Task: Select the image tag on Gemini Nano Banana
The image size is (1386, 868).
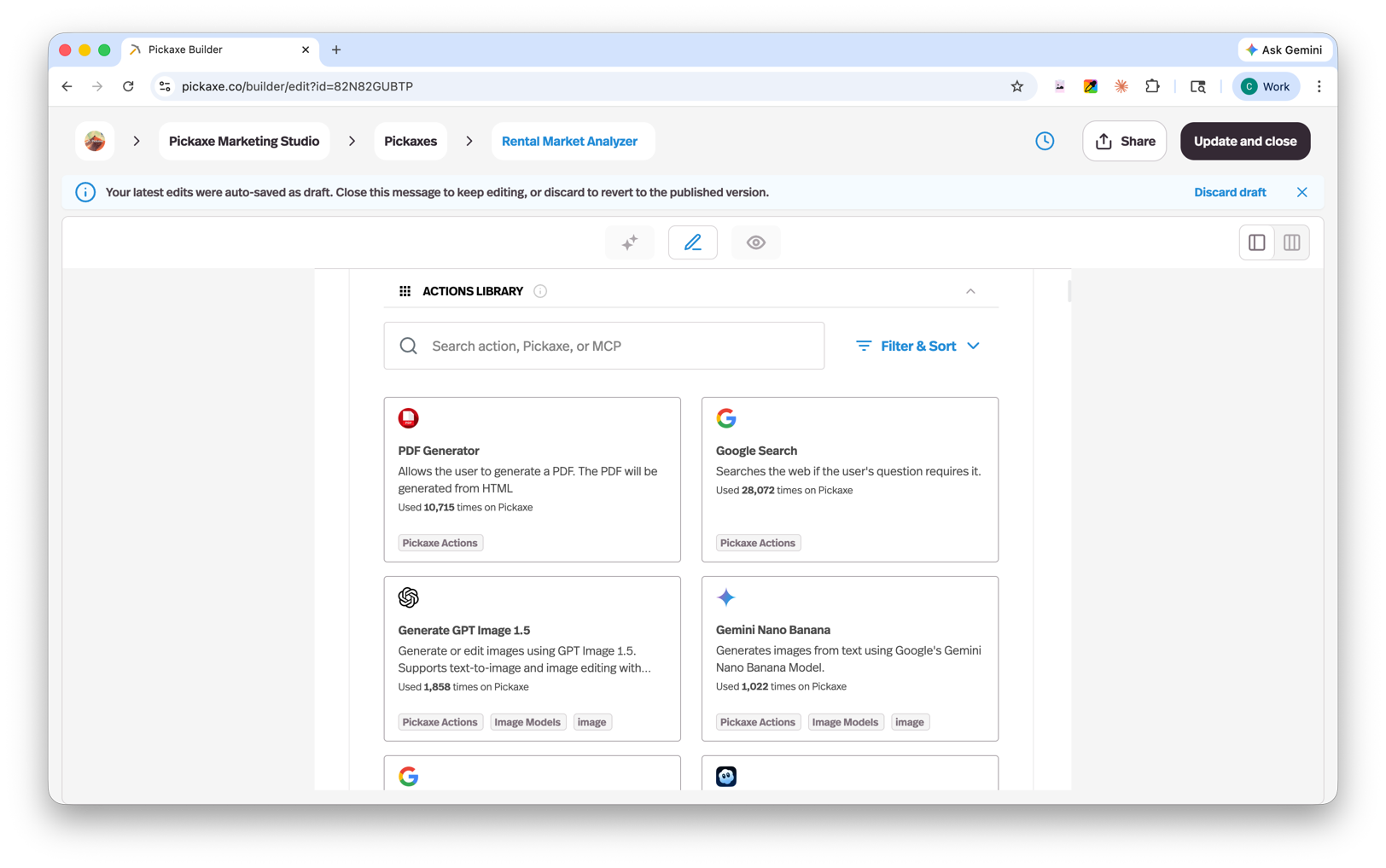Action: coord(910,721)
